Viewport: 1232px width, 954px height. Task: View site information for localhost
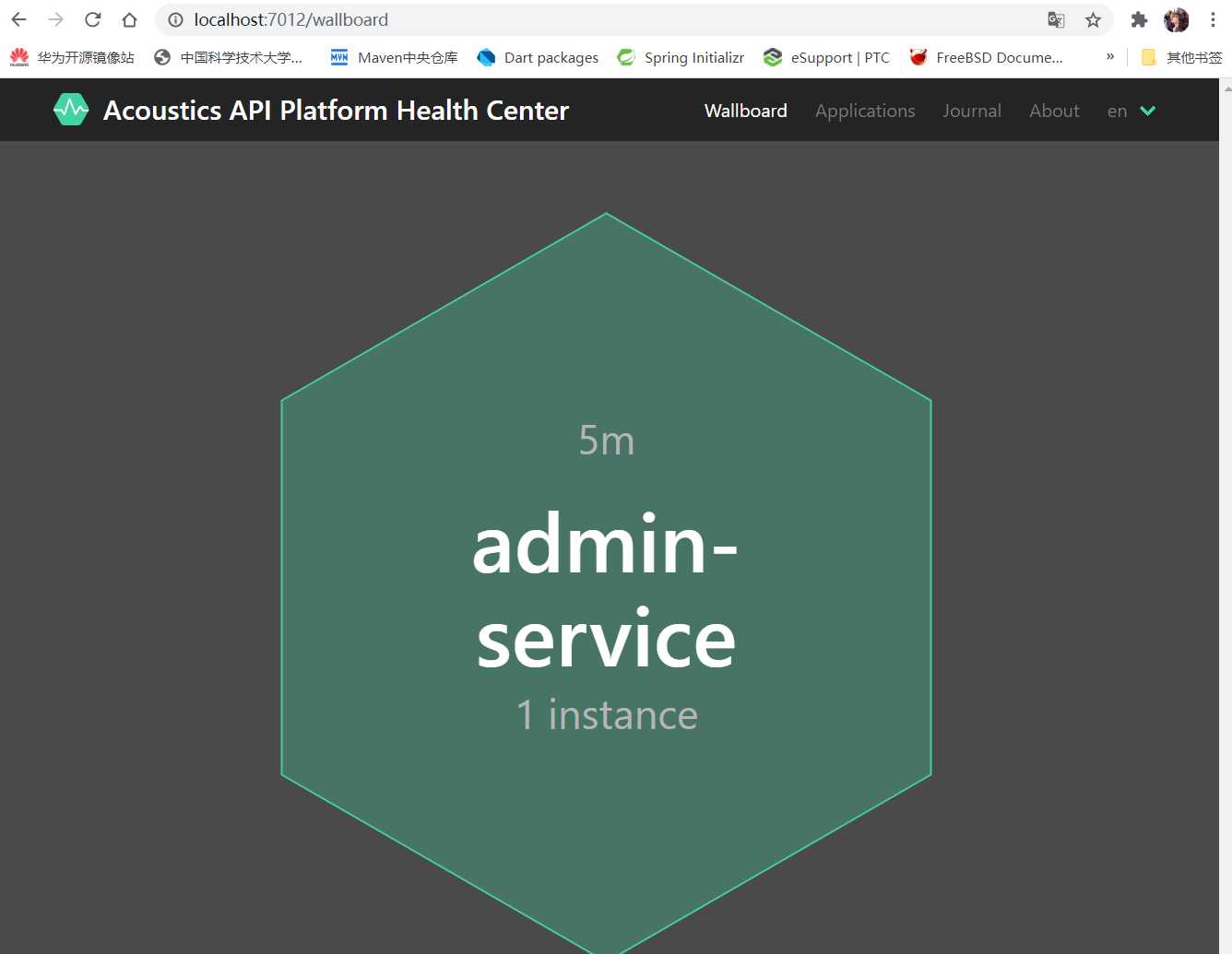[175, 19]
